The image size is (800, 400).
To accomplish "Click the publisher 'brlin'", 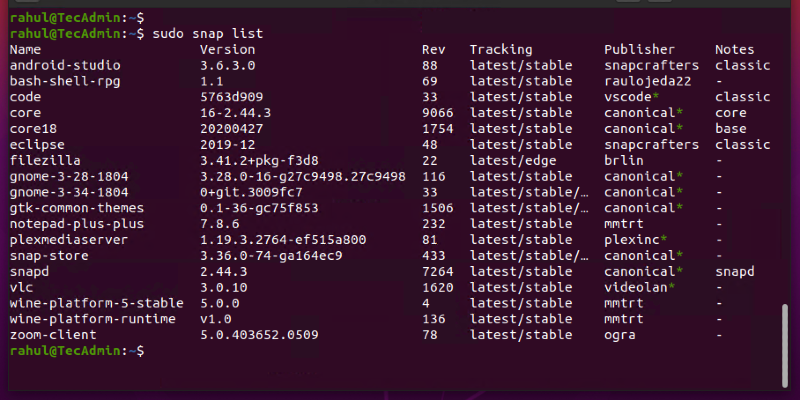I will [624, 161].
